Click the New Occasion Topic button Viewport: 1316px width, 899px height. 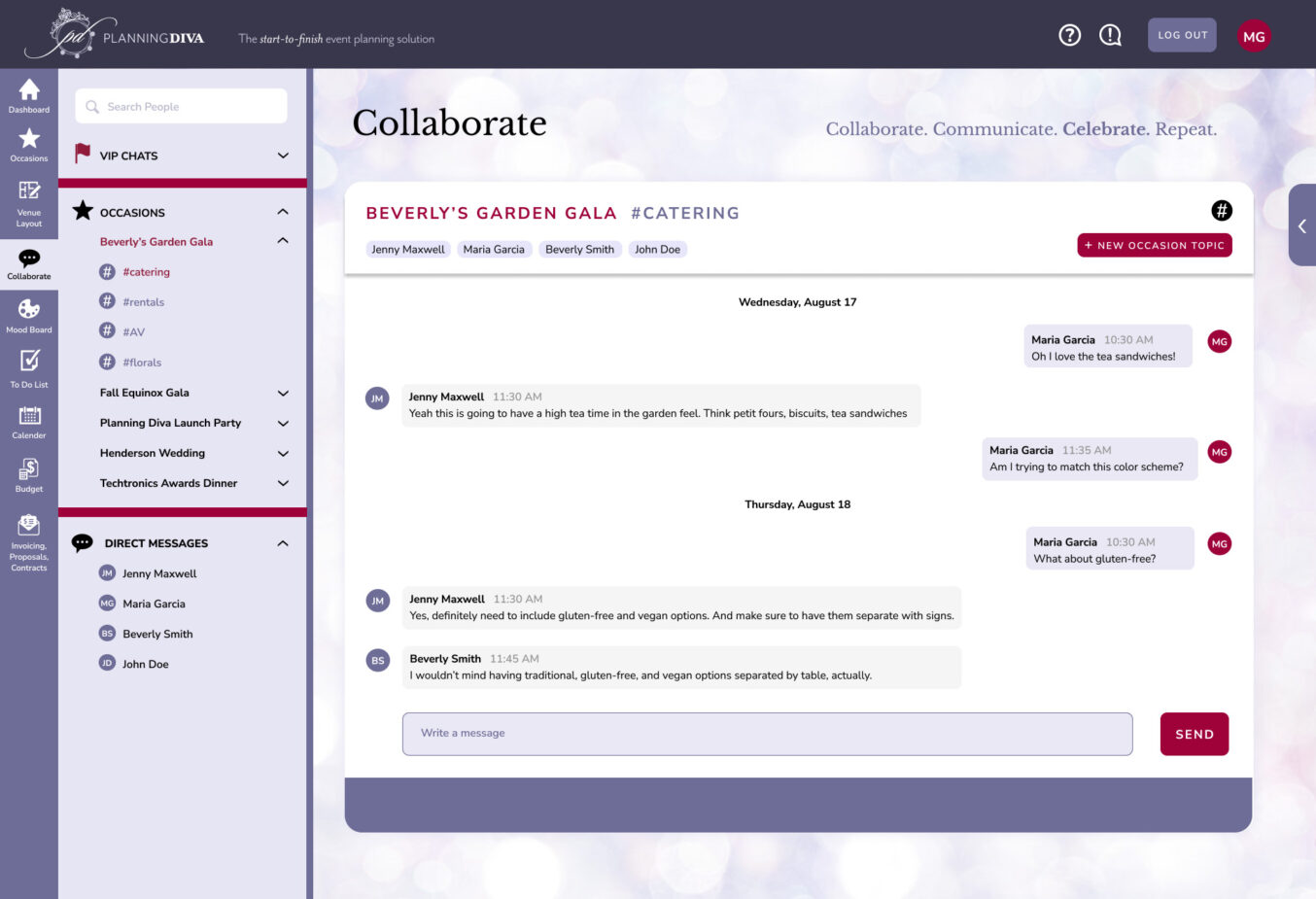coord(1154,246)
